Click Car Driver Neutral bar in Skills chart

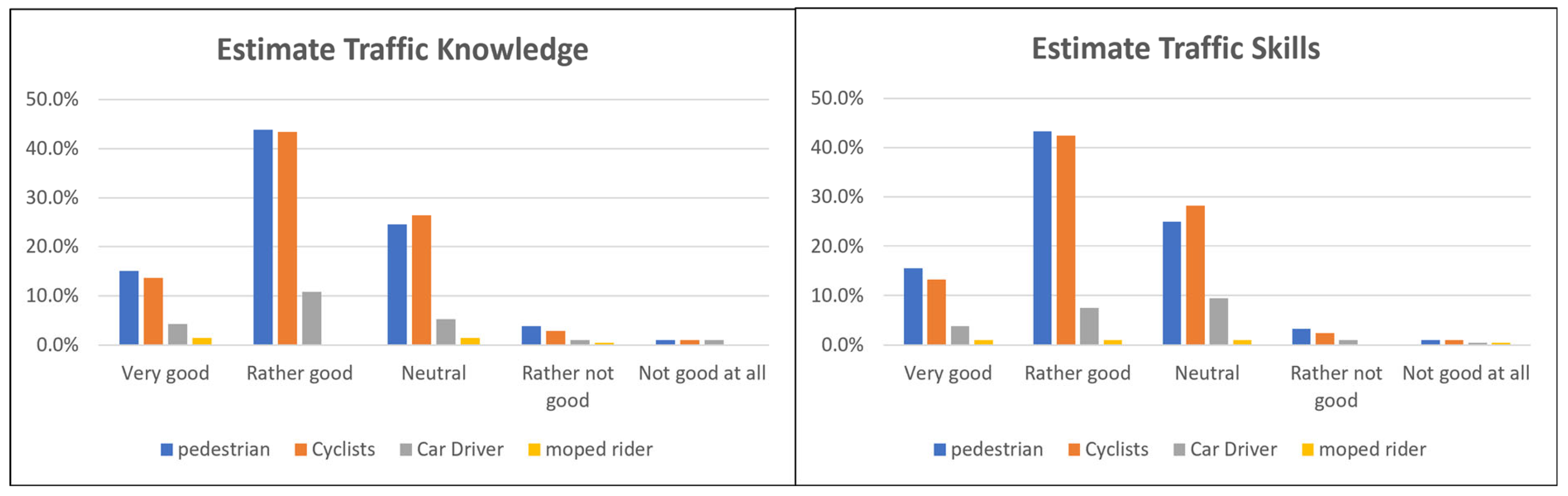pos(1218,321)
